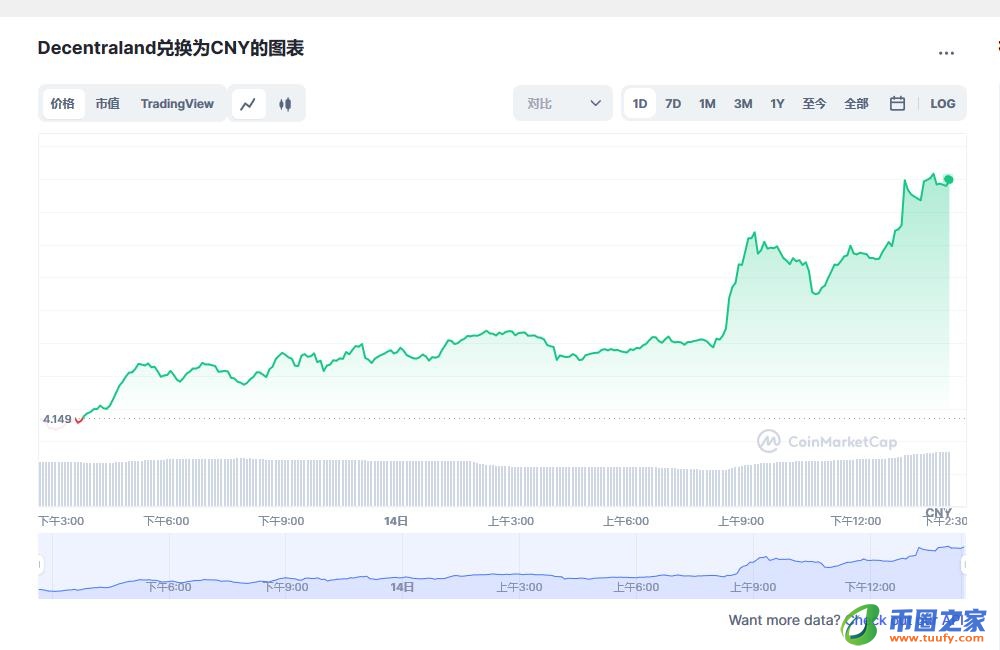Viewport: 1000px width, 650px height.
Task: Select the 7D time range
Action: tap(673, 103)
